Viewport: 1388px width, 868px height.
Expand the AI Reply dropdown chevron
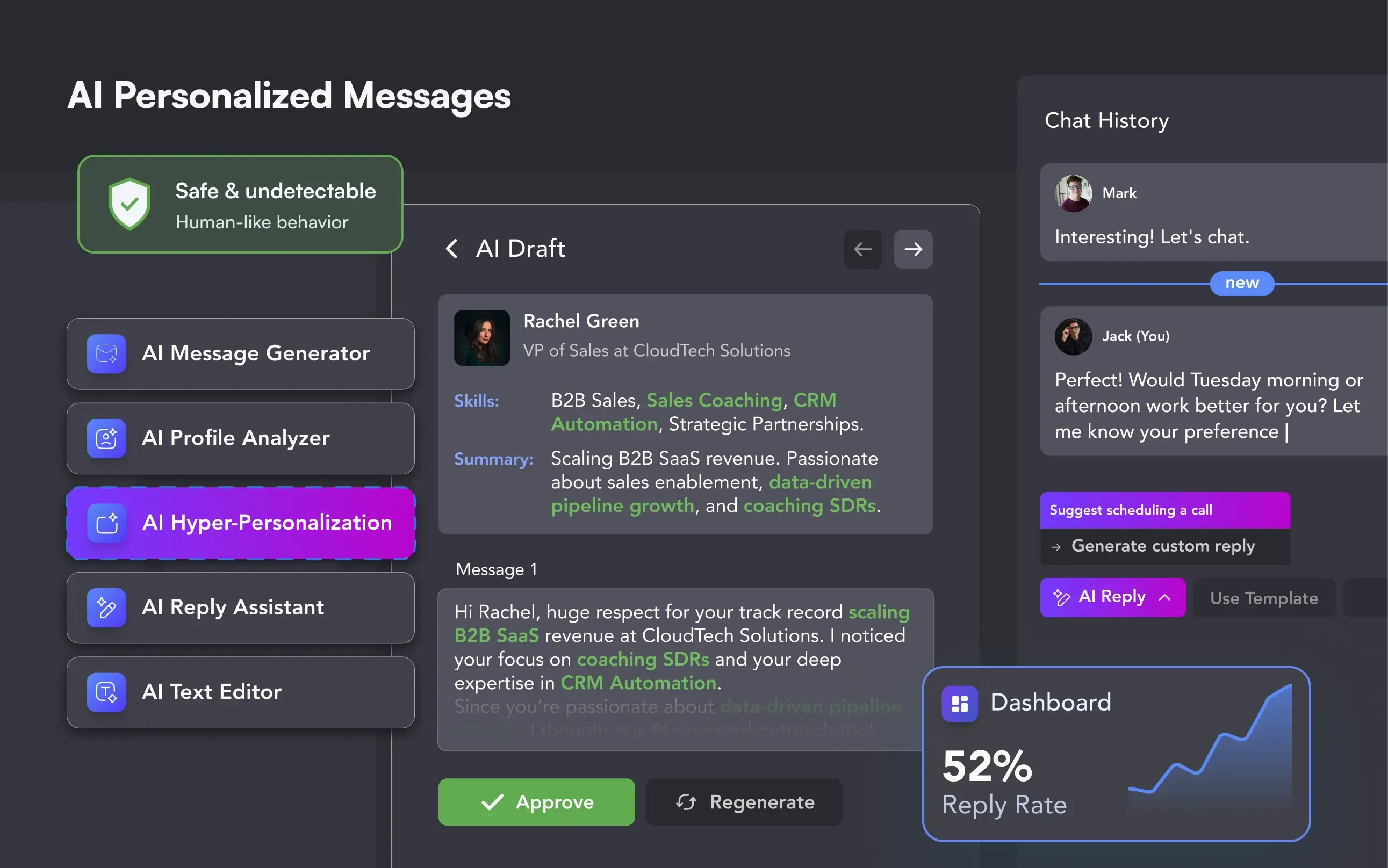pyautogui.click(x=1164, y=597)
